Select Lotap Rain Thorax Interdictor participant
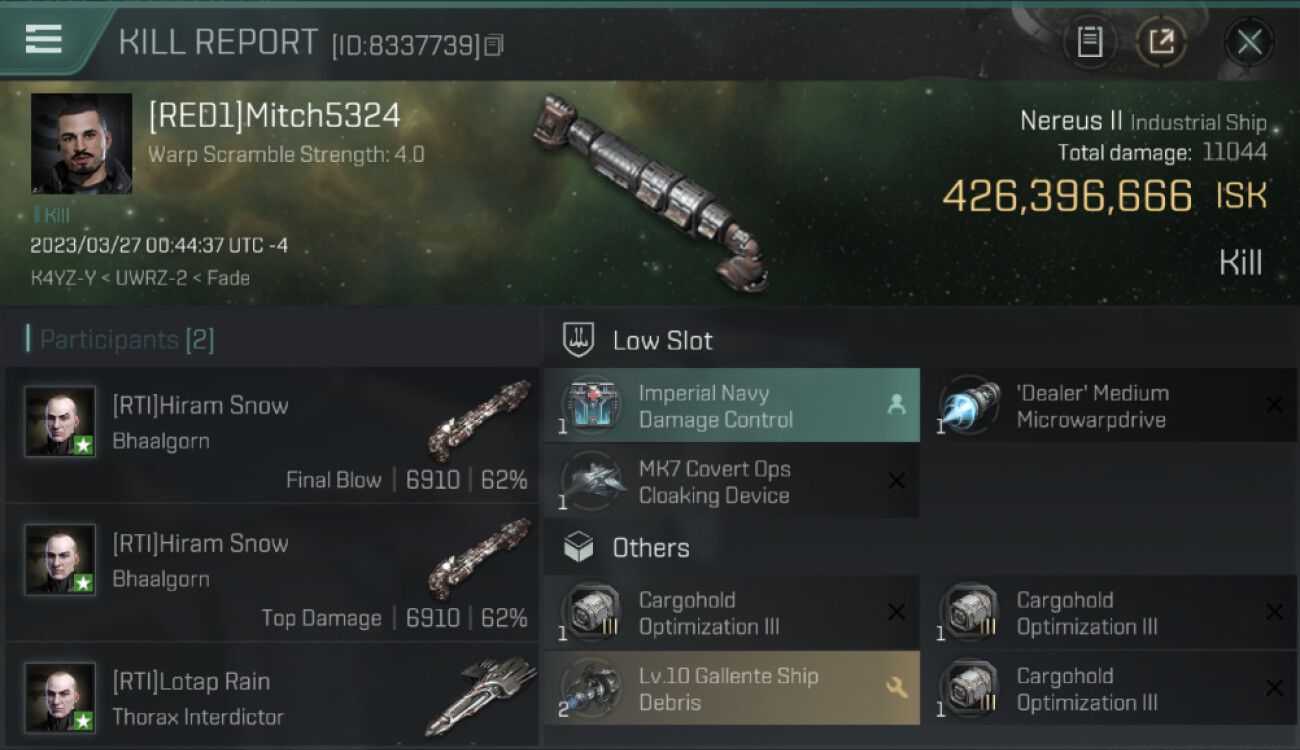Viewport: 1300px width, 750px height. 272,697
